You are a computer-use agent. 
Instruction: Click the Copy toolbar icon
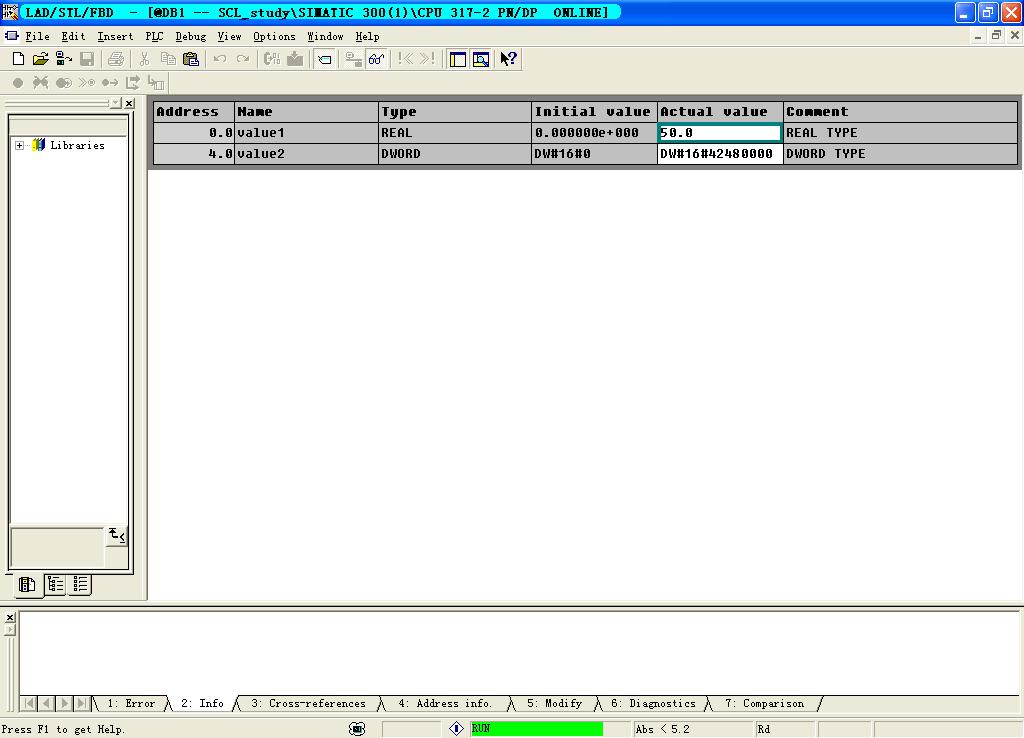pos(168,59)
